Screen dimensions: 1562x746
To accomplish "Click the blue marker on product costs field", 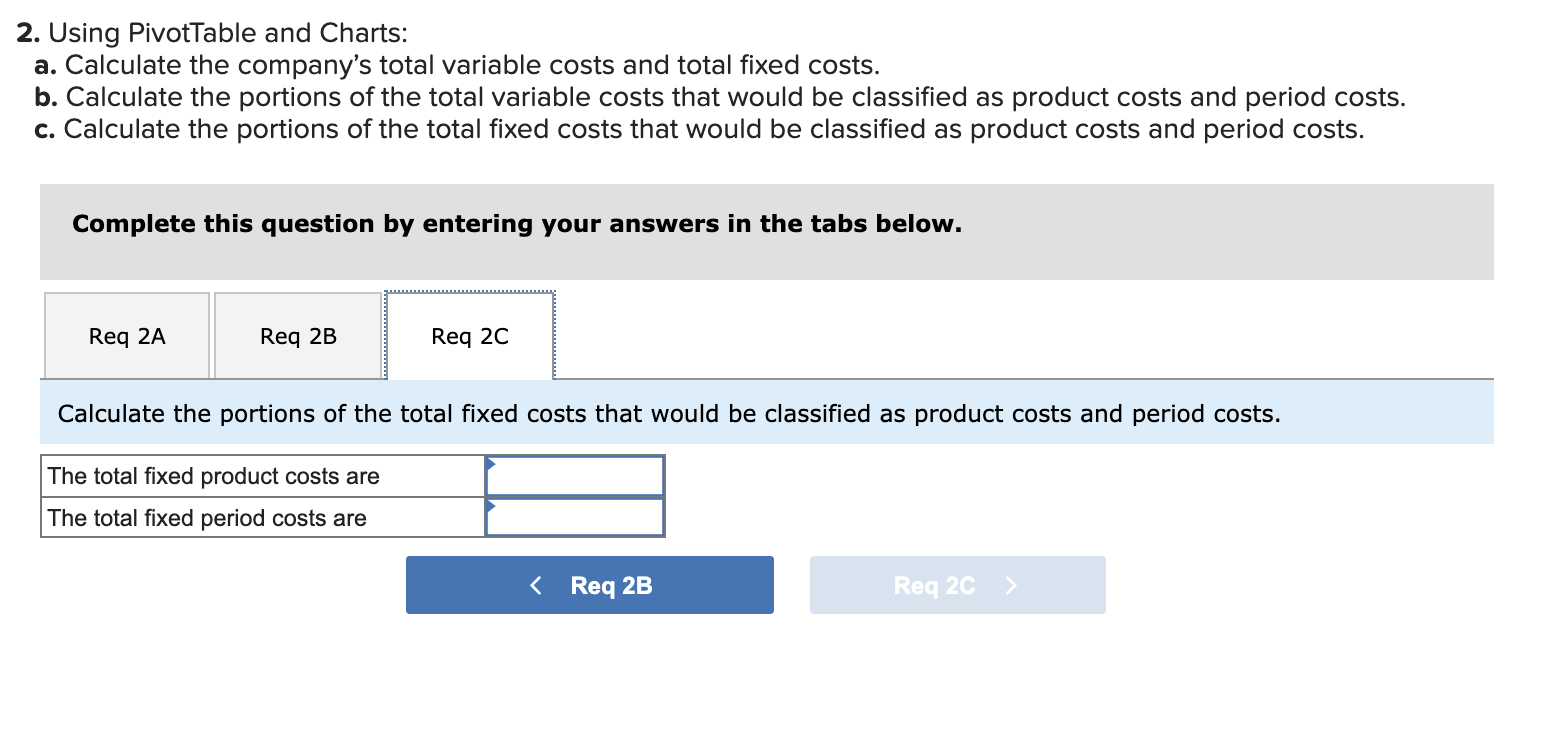I will pyautogui.click(x=491, y=462).
